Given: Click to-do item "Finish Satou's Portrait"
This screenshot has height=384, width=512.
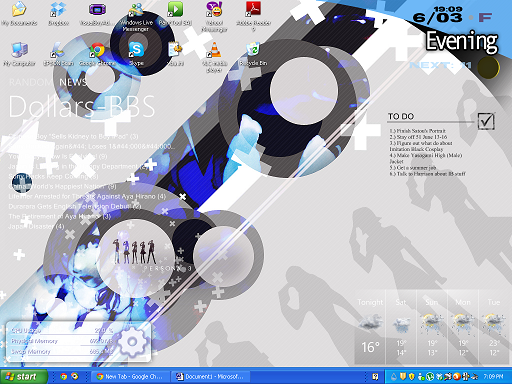Looking at the screenshot, I should pyautogui.click(x=418, y=131).
